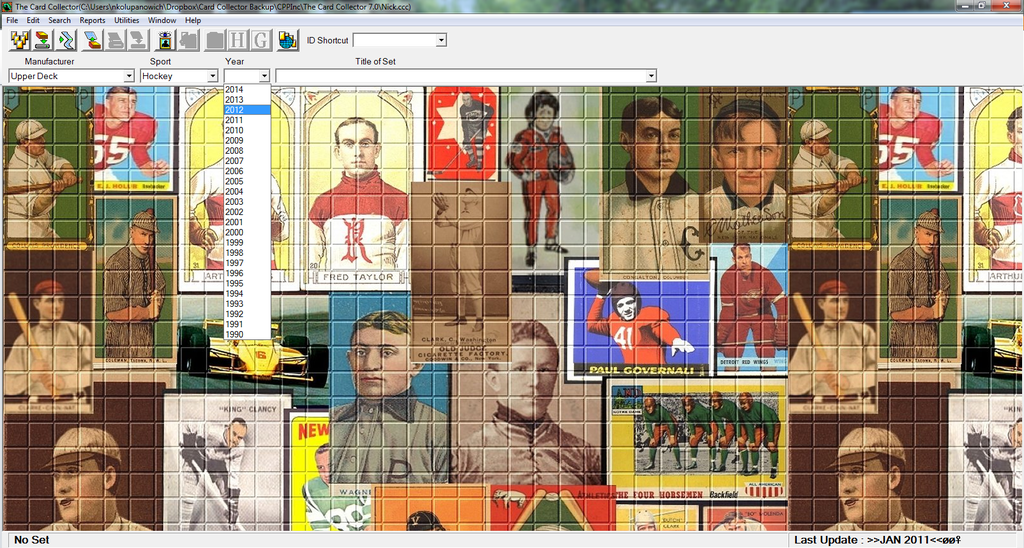Open the Search menu
1024x548 pixels.
pos(59,20)
